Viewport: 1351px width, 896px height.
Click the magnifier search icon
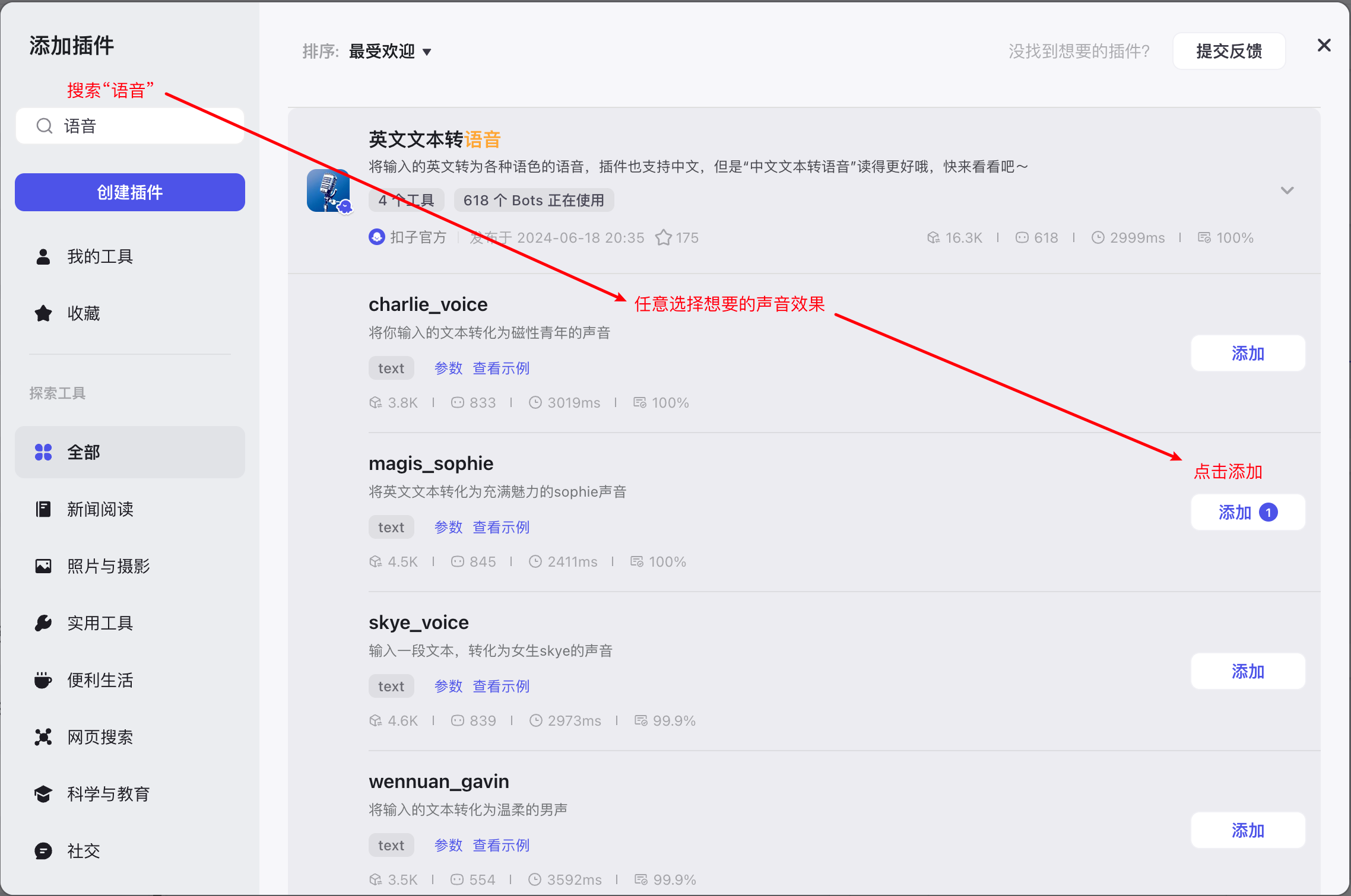45,126
